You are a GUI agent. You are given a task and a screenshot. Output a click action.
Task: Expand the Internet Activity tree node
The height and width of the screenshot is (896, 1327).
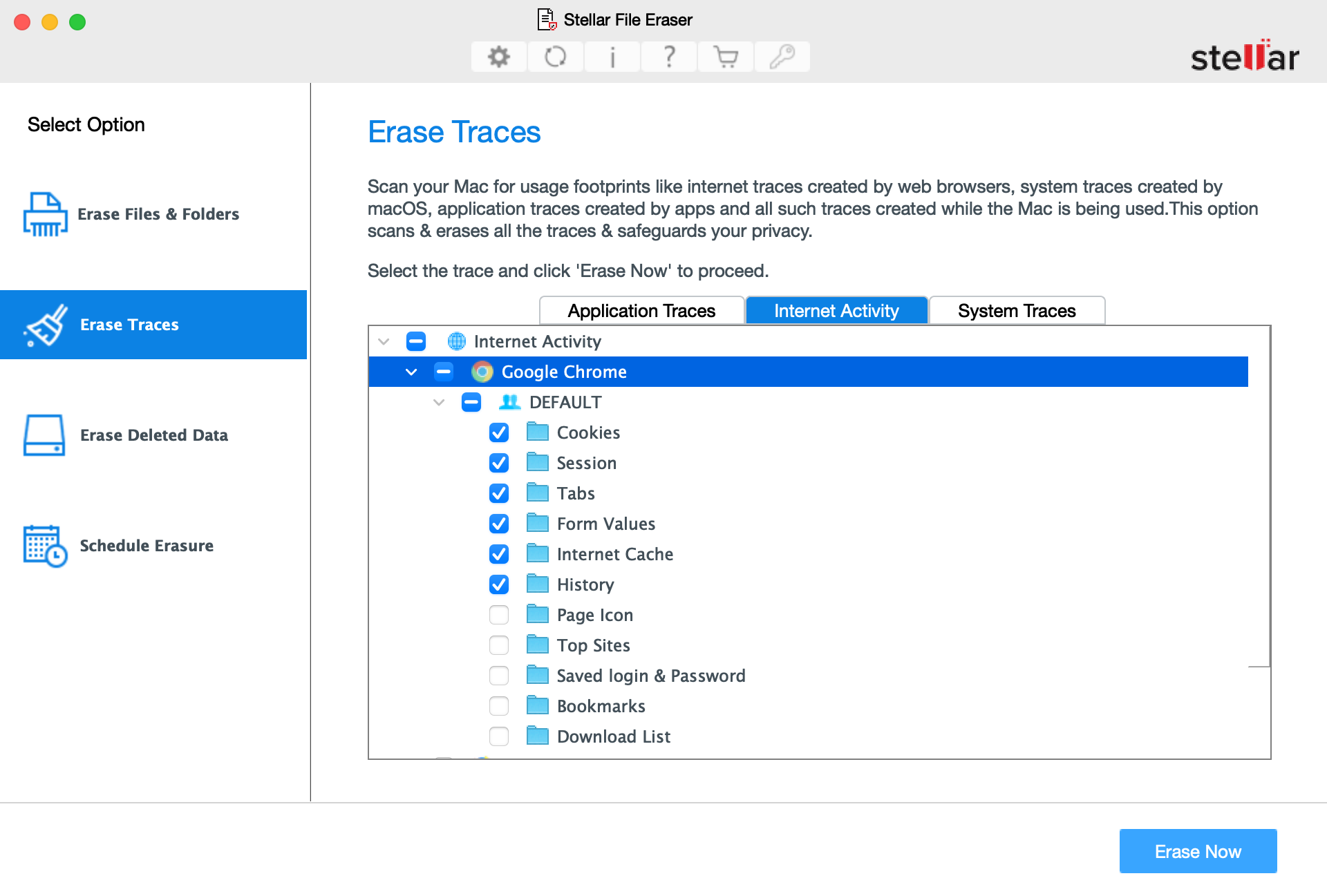click(x=385, y=341)
